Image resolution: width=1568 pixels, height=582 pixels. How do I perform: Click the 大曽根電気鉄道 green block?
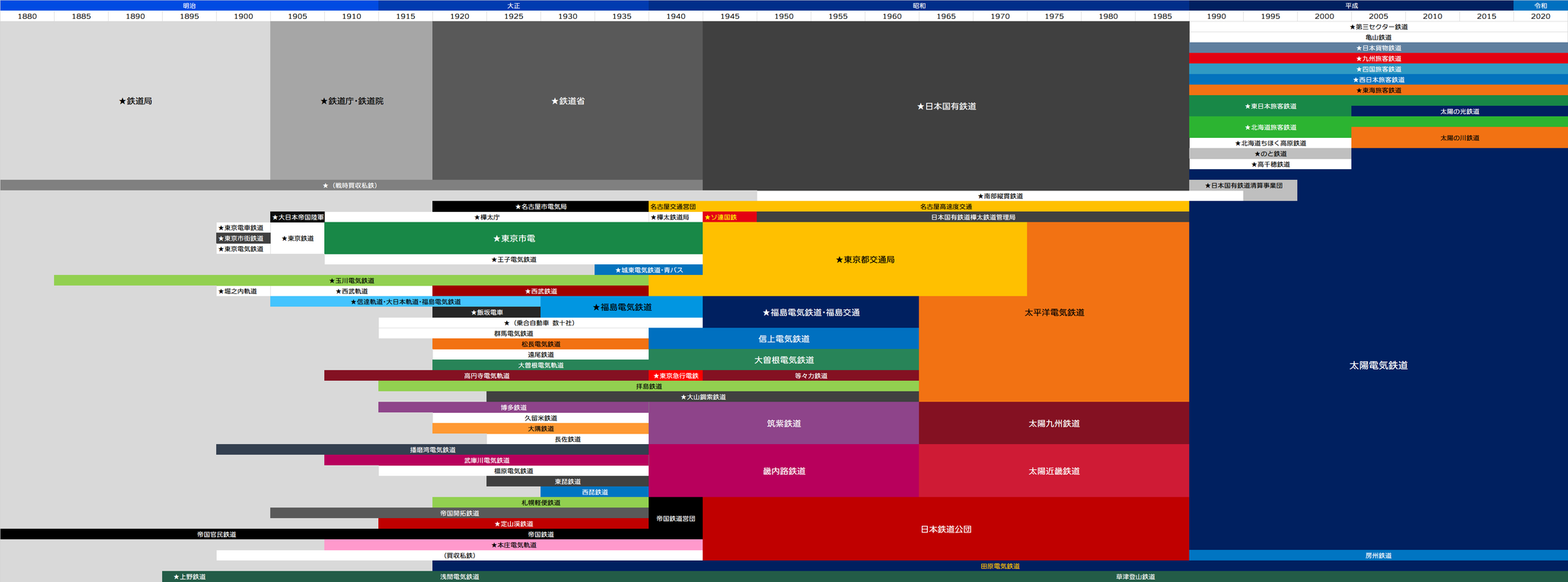pyautogui.click(x=783, y=360)
